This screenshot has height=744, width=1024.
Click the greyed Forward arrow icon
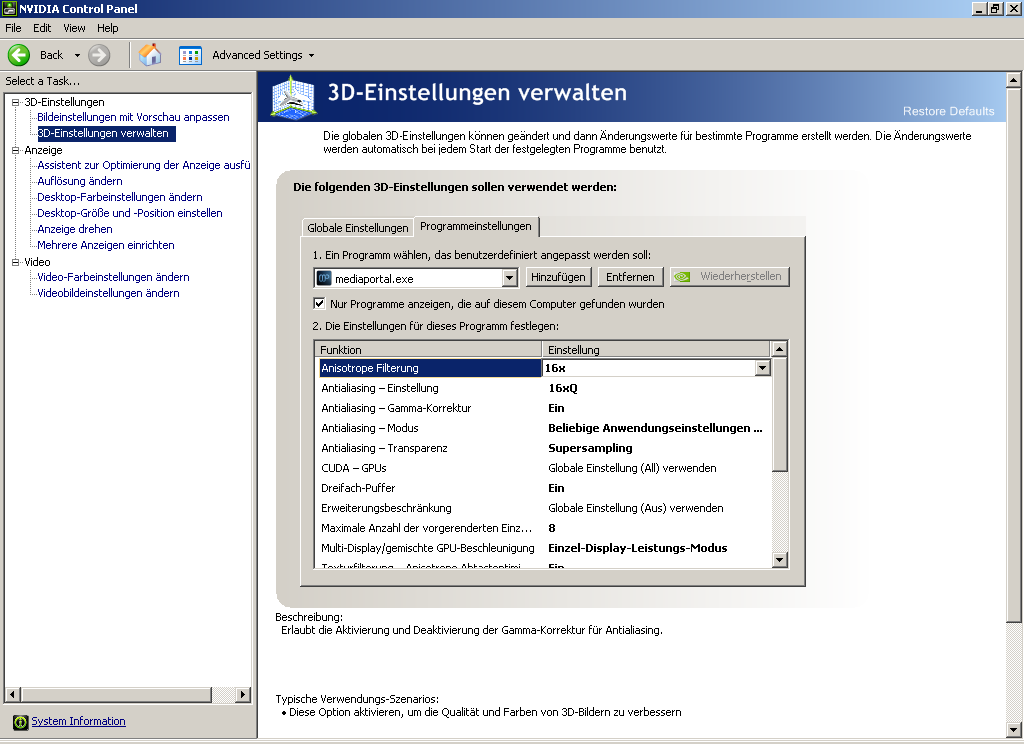click(x=99, y=55)
